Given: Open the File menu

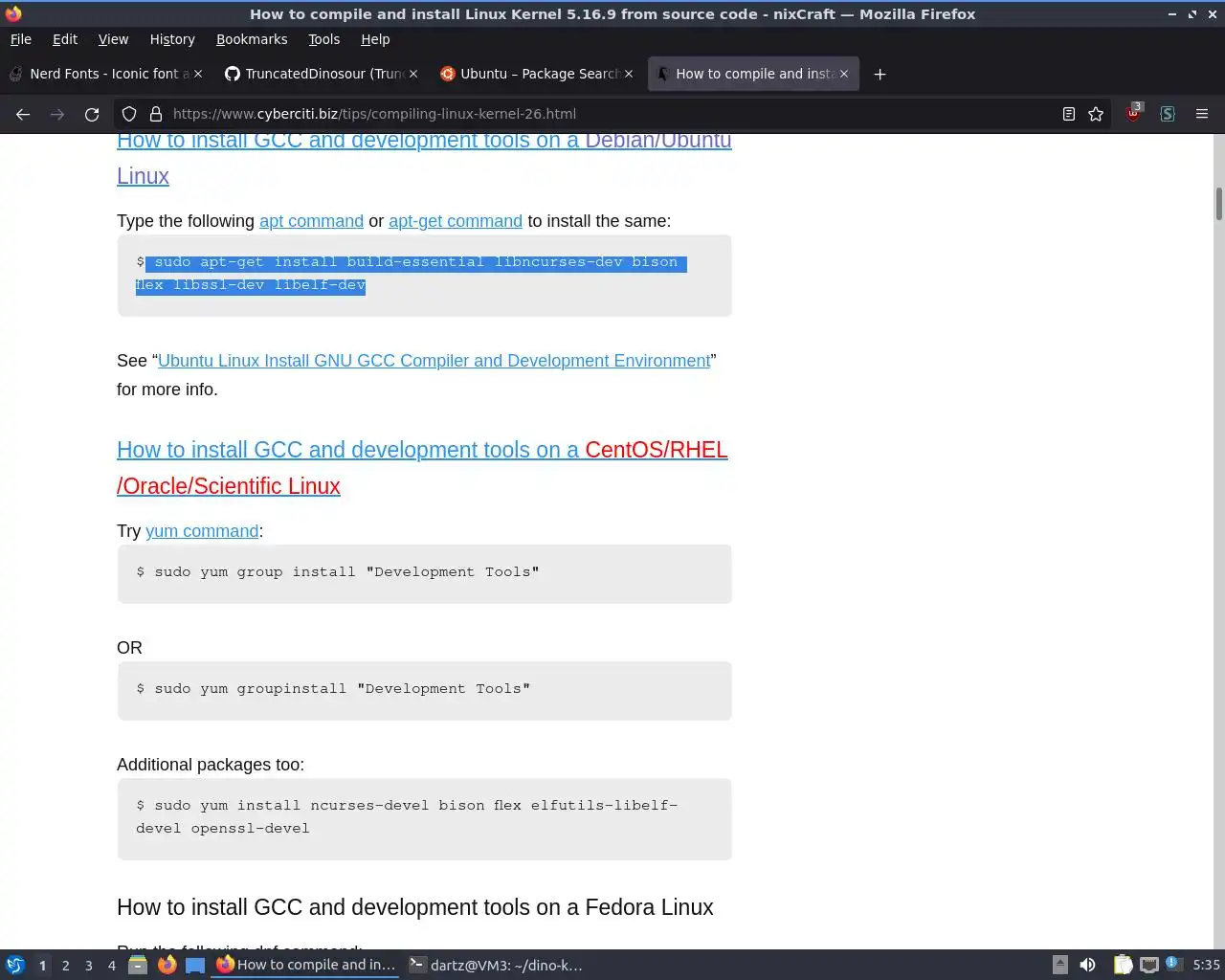Looking at the screenshot, I should coord(20,39).
